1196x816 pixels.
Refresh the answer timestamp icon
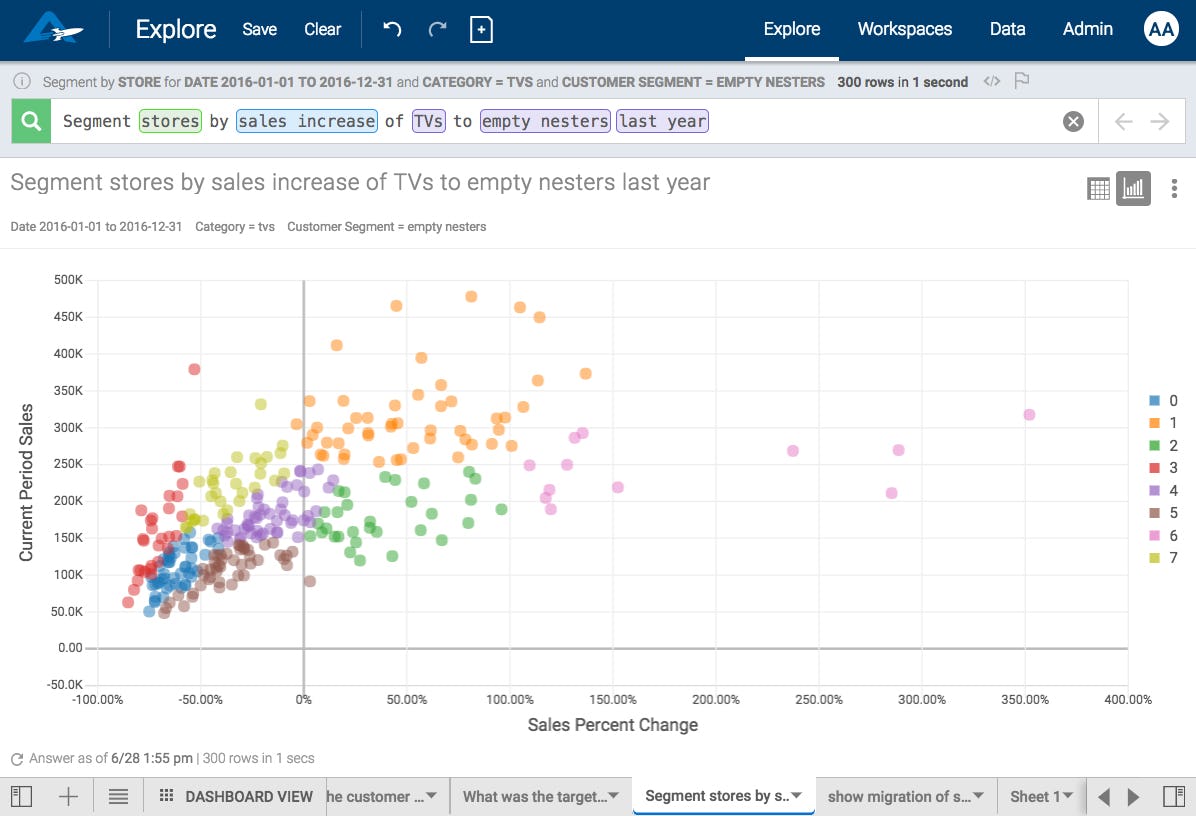(17, 759)
